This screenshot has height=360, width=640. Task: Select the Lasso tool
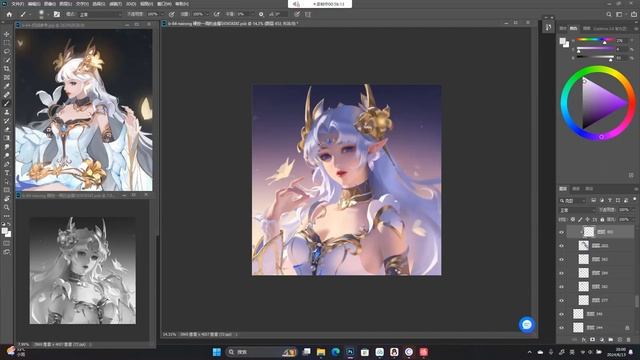7,51
